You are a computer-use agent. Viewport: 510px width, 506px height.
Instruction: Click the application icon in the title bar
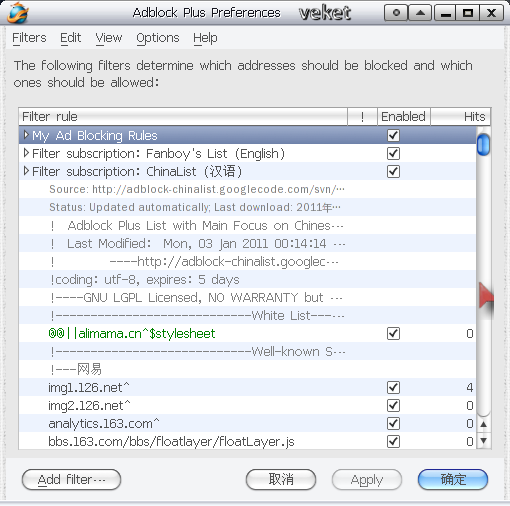pyautogui.click(x=18, y=13)
